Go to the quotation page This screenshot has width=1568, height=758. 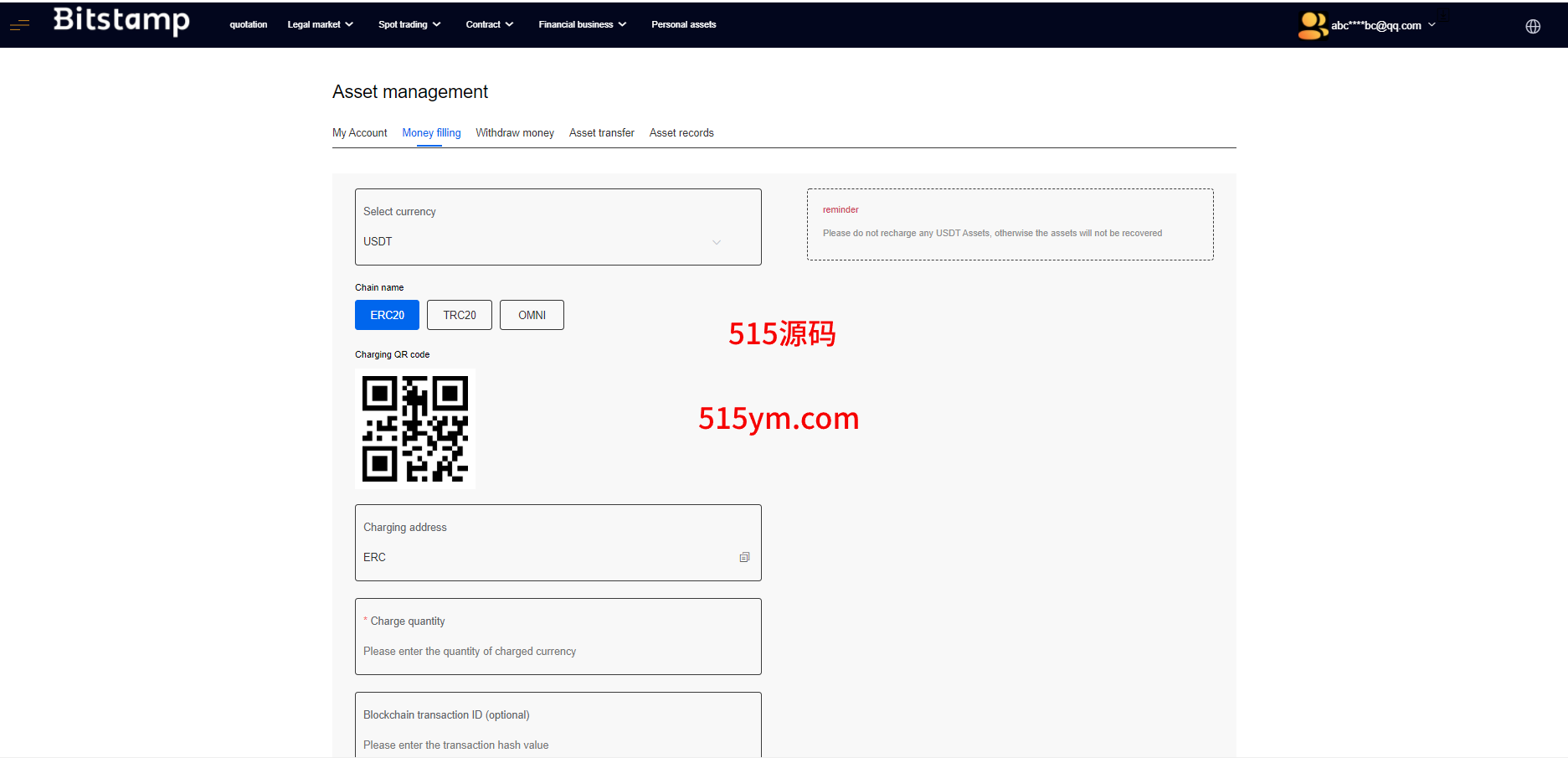pos(249,24)
